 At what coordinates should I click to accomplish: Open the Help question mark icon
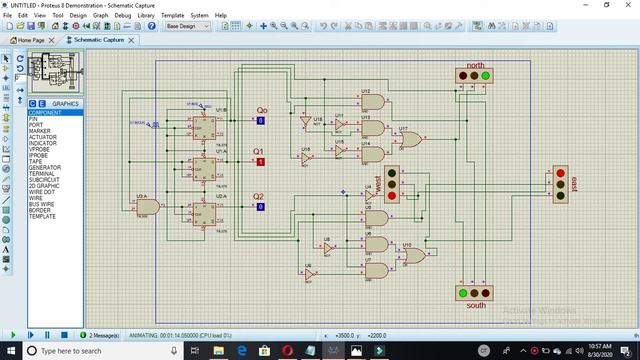151,26
